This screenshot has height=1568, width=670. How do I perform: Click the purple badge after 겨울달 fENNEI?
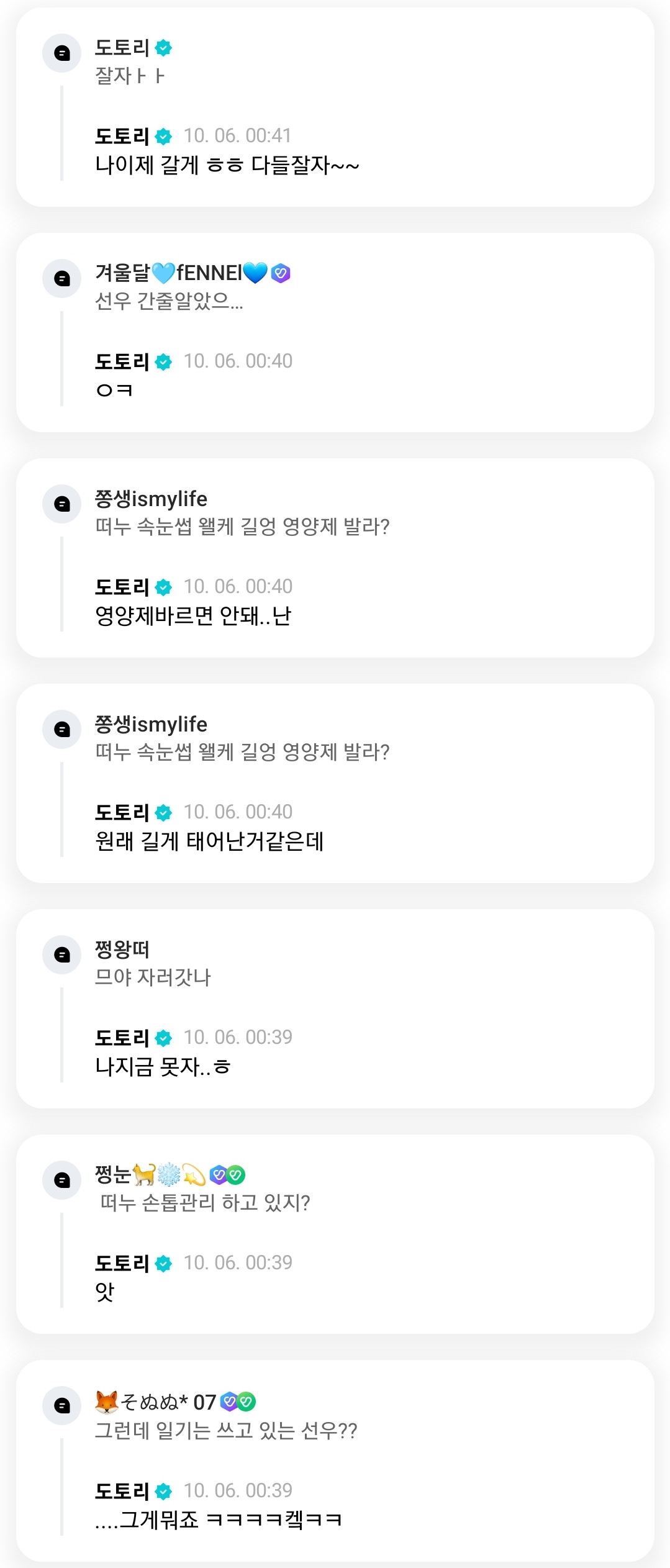(281, 273)
